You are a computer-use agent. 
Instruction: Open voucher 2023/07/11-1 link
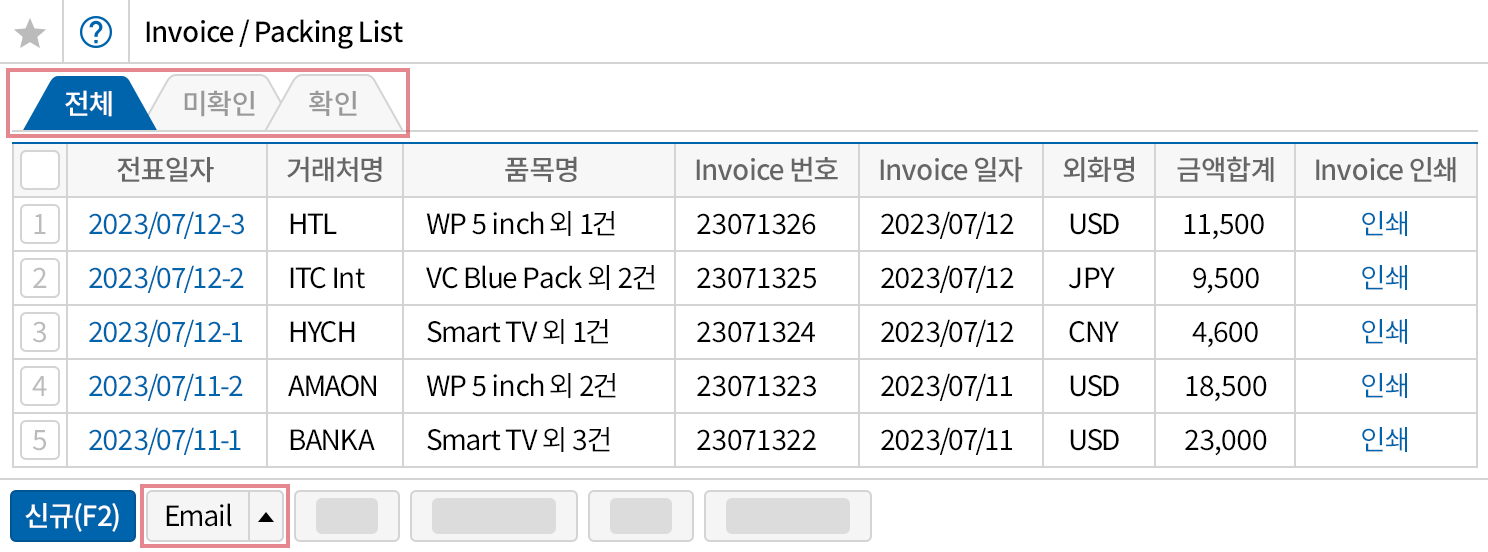click(x=165, y=440)
